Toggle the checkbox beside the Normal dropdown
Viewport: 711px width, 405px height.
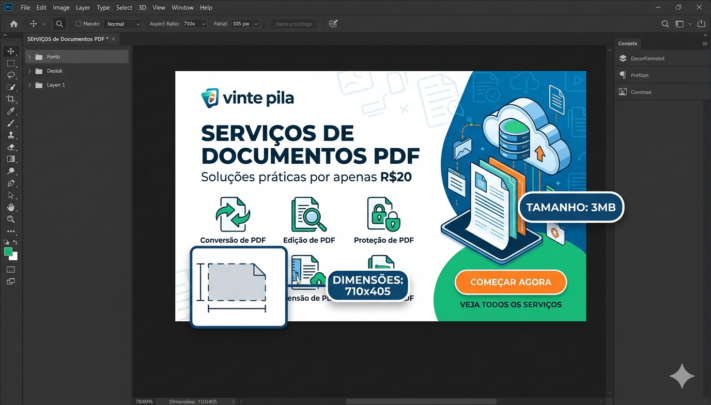78,23
